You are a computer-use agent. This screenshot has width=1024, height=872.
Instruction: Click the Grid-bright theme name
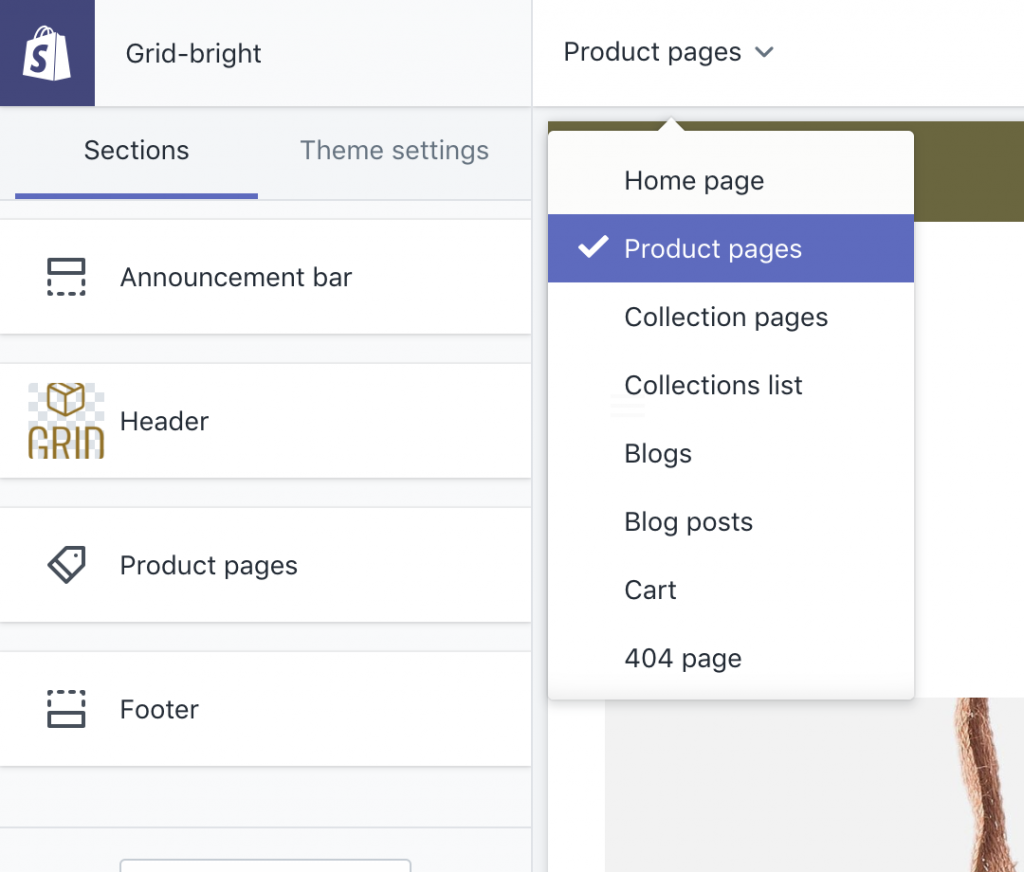point(193,54)
